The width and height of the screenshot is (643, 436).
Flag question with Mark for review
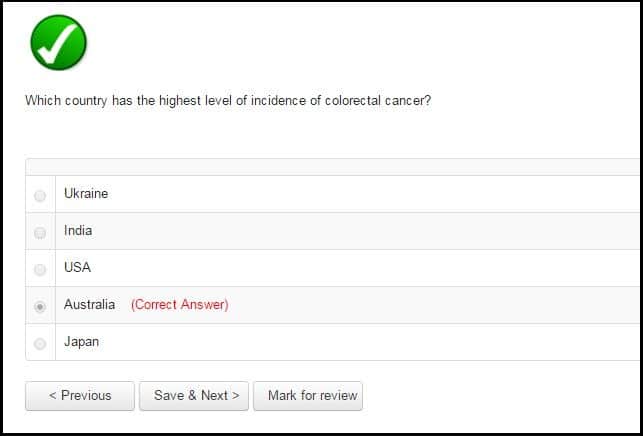point(308,396)
